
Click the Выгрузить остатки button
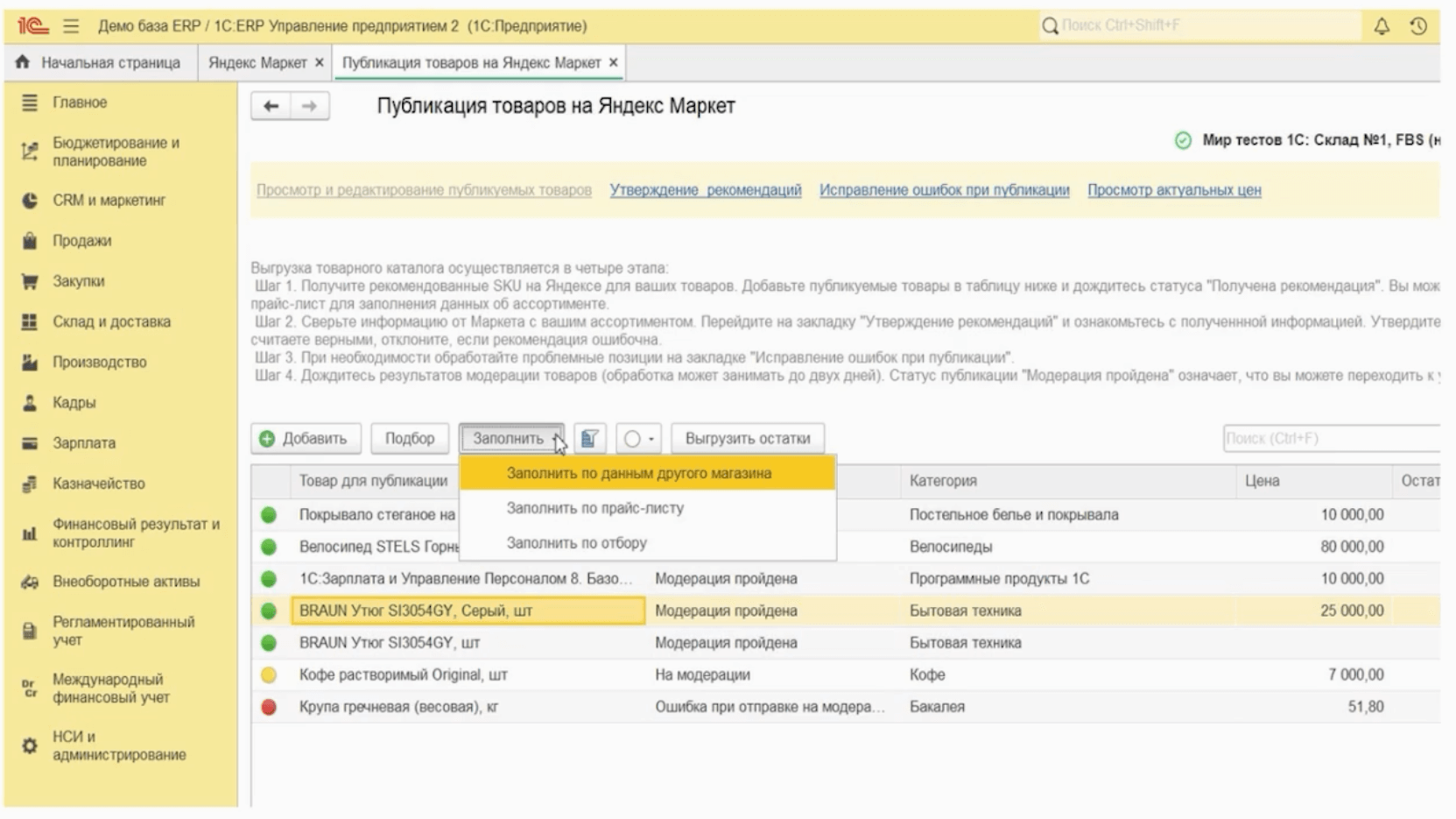(748, 438)
